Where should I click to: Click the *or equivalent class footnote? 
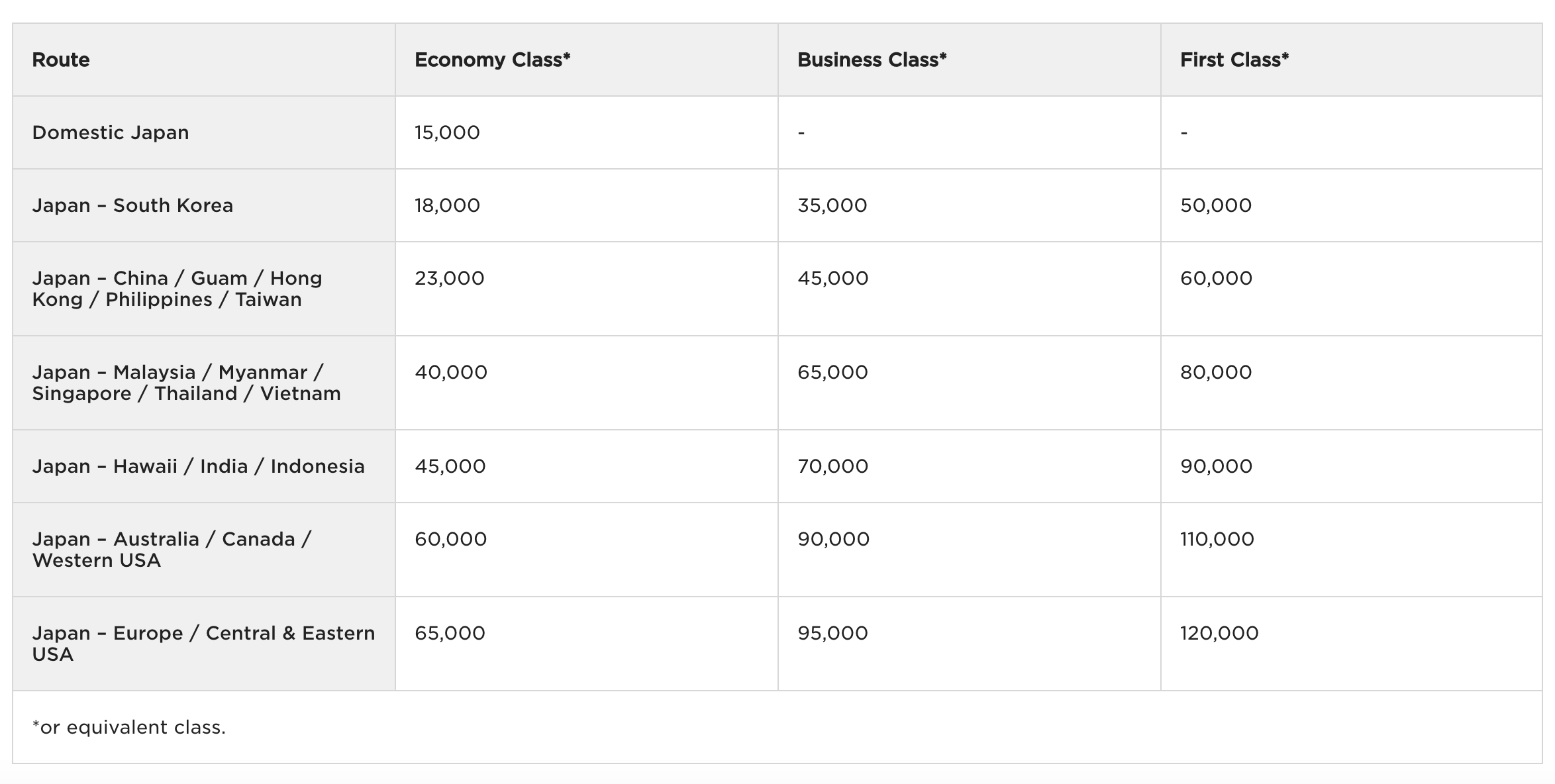pyautogui.click(x=128, y=727)
